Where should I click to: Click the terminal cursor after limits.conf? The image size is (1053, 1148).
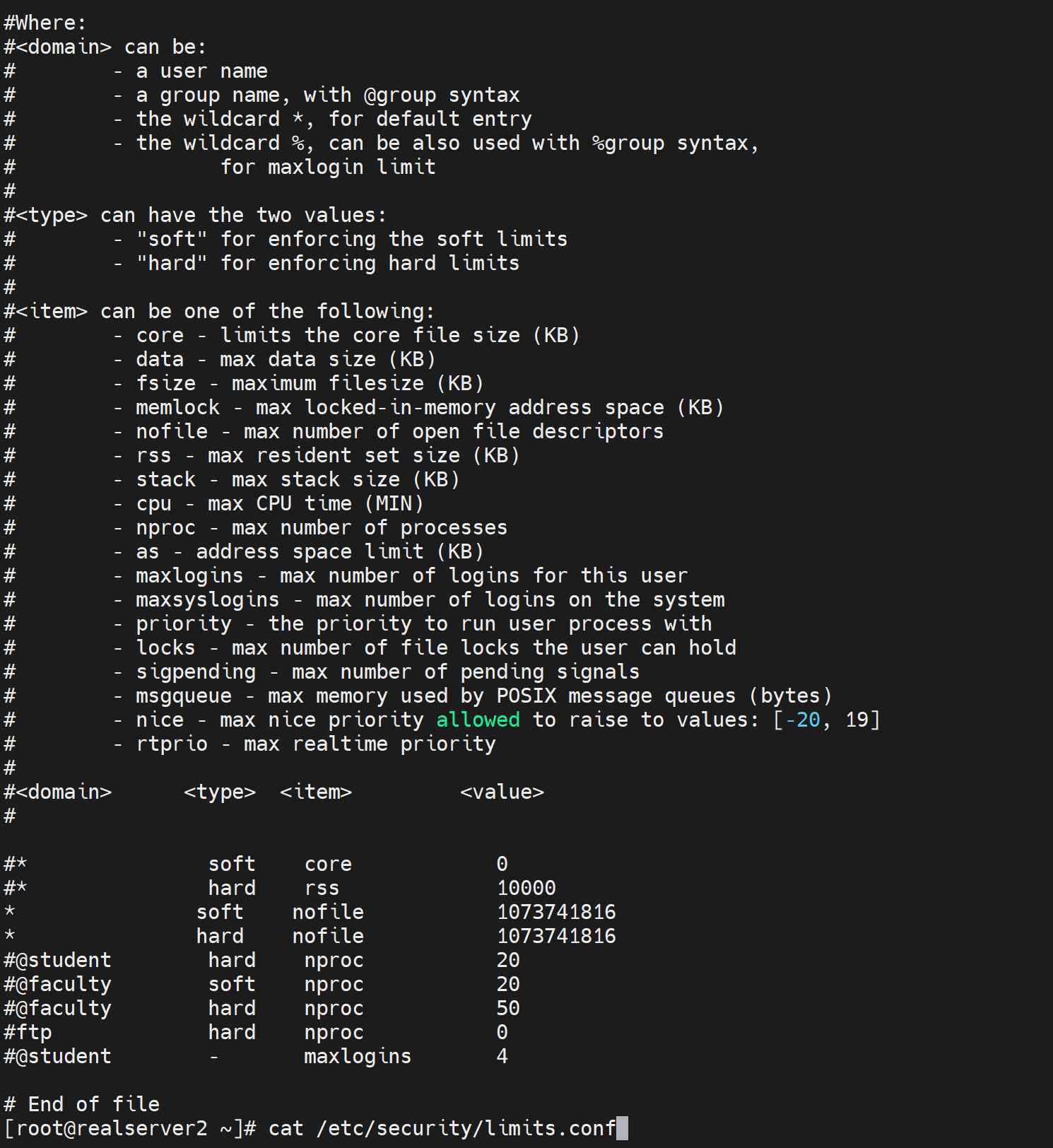click(622, 1128)
